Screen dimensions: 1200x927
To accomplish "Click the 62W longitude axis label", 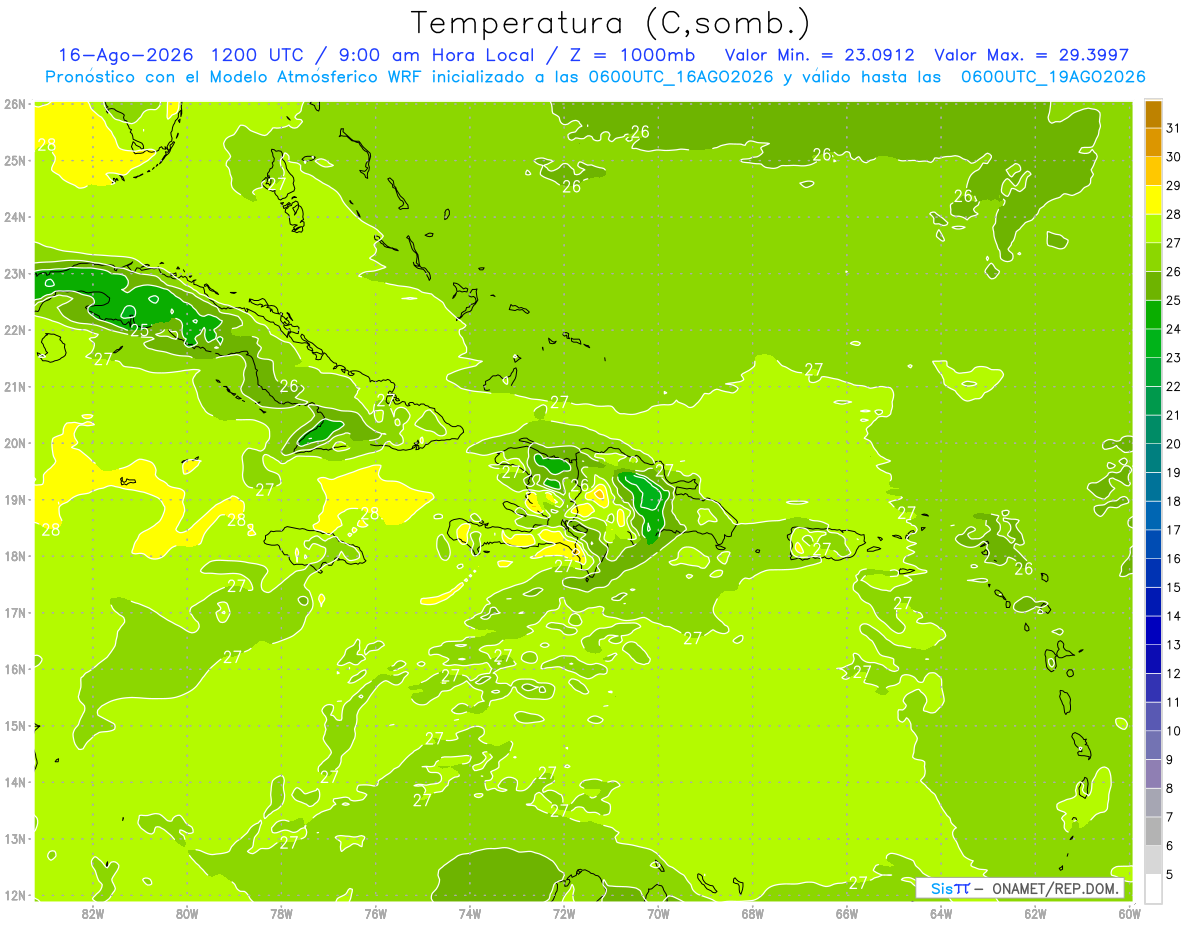I will coord(1035,913).
